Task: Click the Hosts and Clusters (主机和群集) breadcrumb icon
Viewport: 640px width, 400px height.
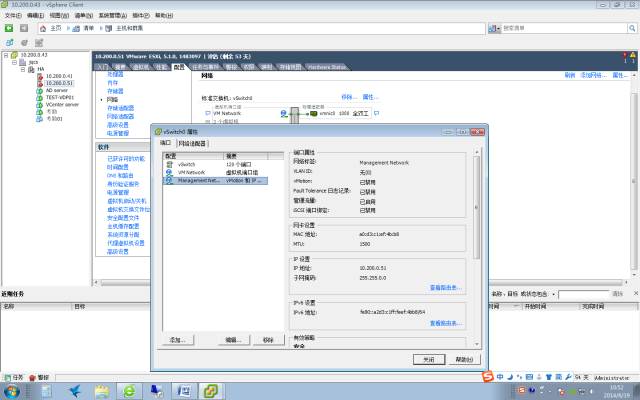Action: [x=109, y=28]
